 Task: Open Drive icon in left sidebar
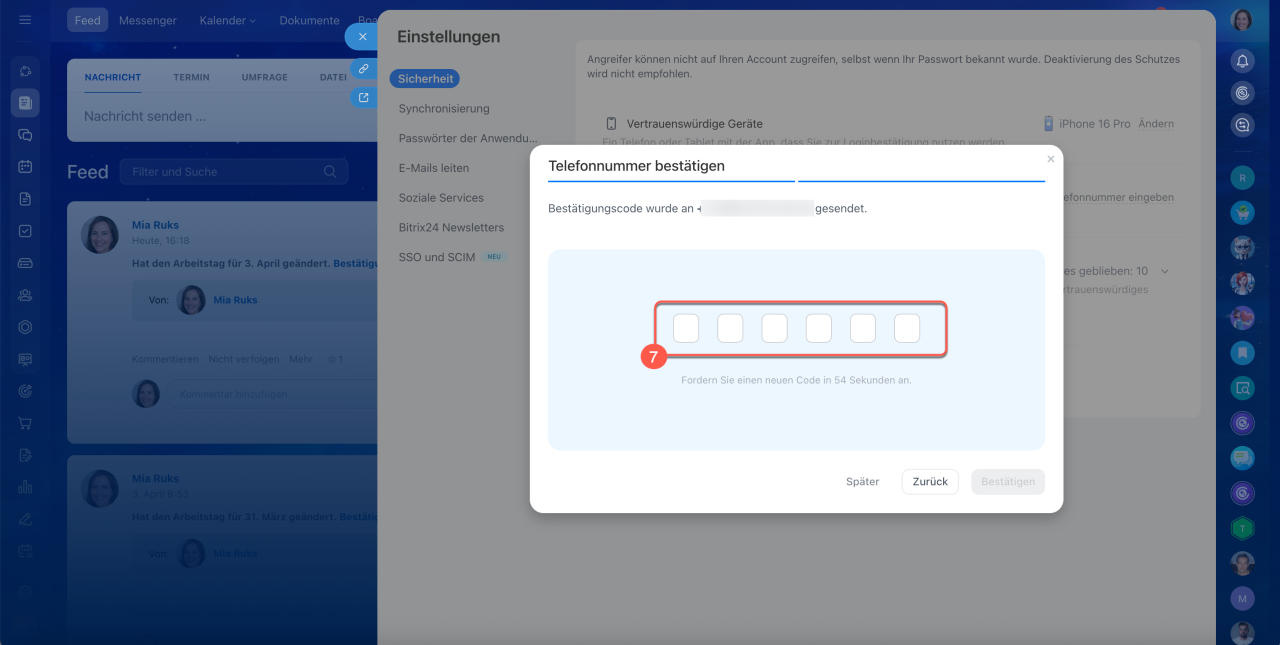coord(25,263)
